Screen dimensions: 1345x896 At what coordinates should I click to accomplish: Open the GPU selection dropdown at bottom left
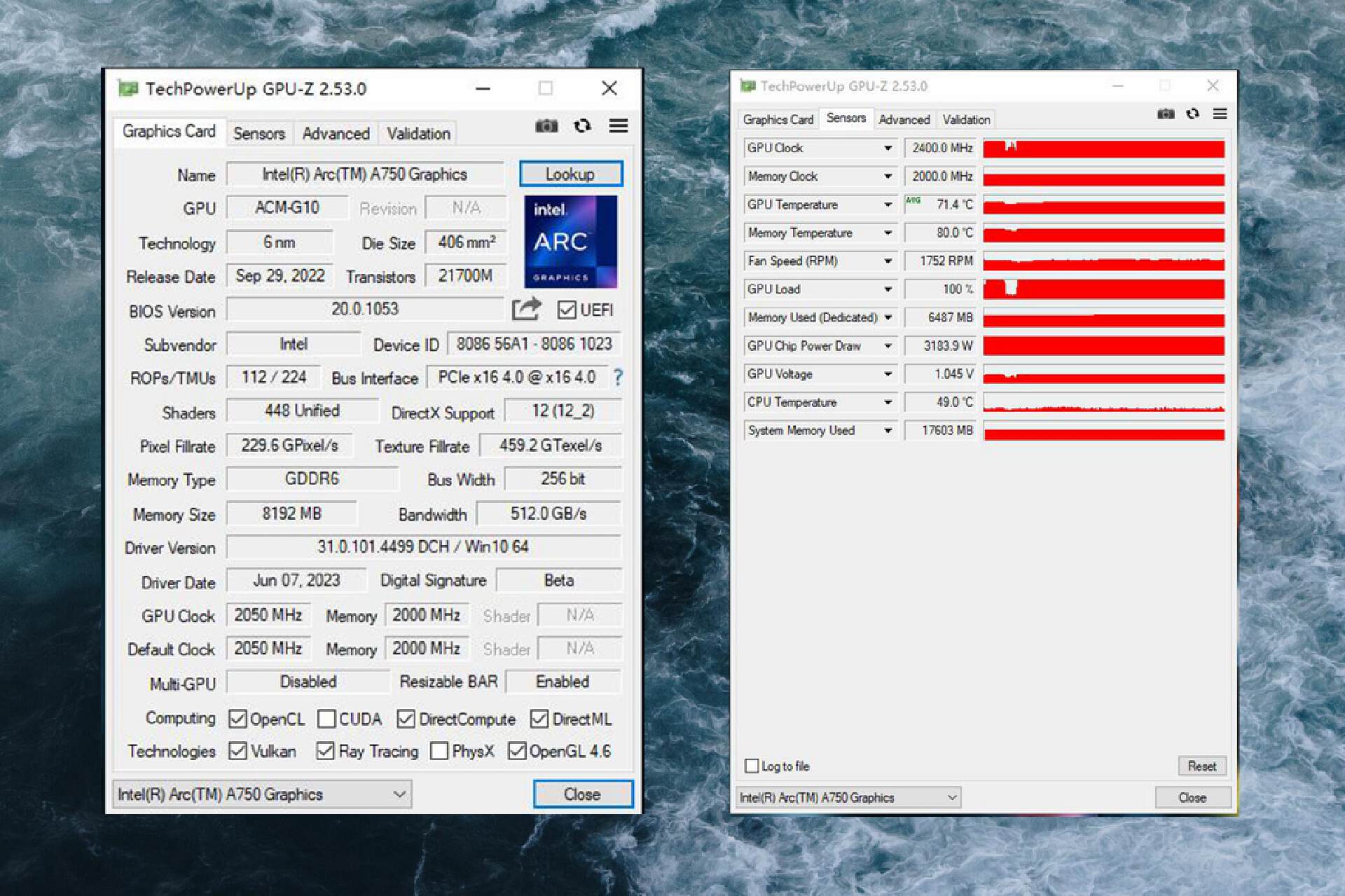(x=400, y=794)
